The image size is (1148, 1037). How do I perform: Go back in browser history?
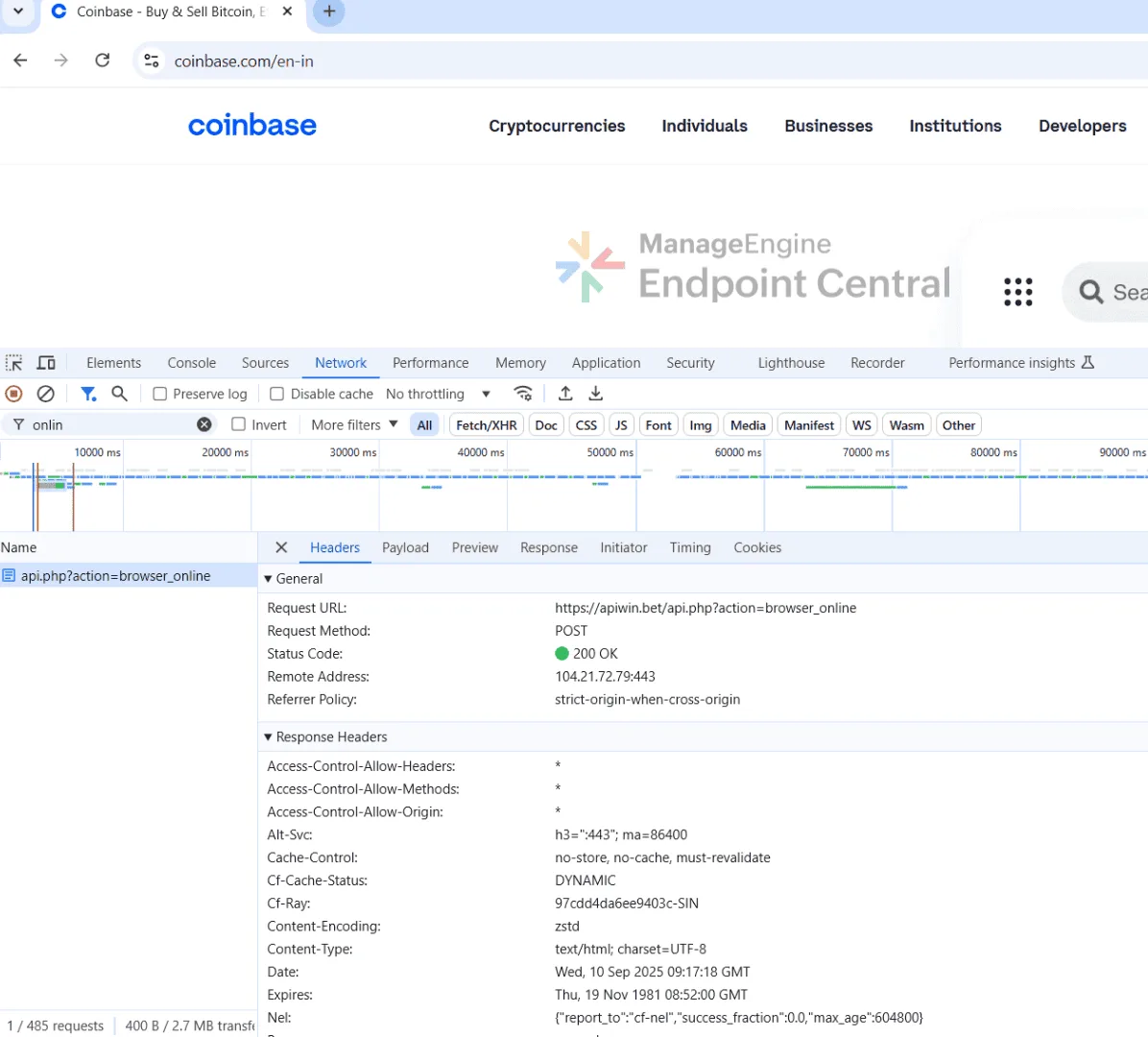20,60
